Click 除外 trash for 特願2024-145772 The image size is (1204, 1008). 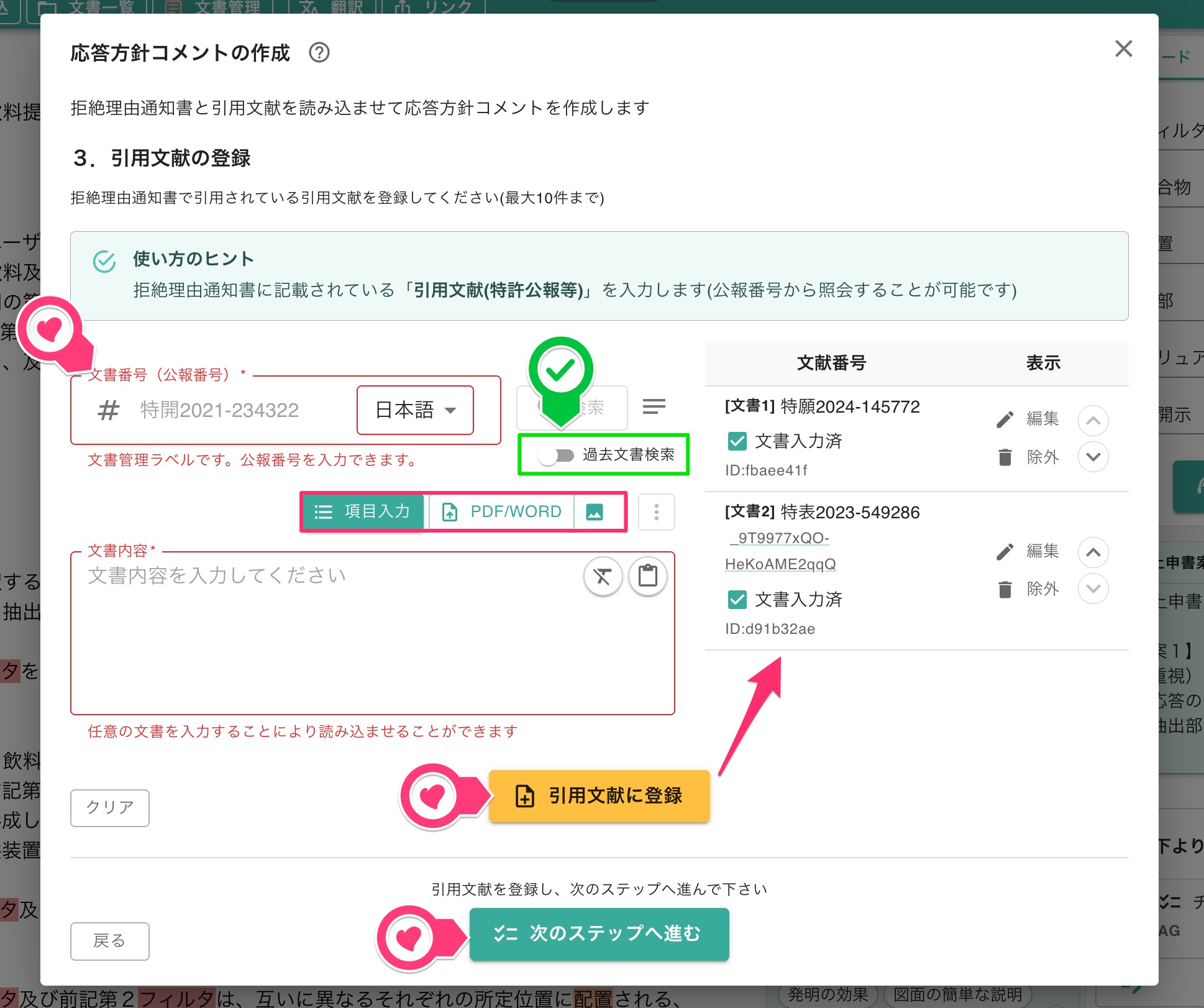pos(1027,457)
